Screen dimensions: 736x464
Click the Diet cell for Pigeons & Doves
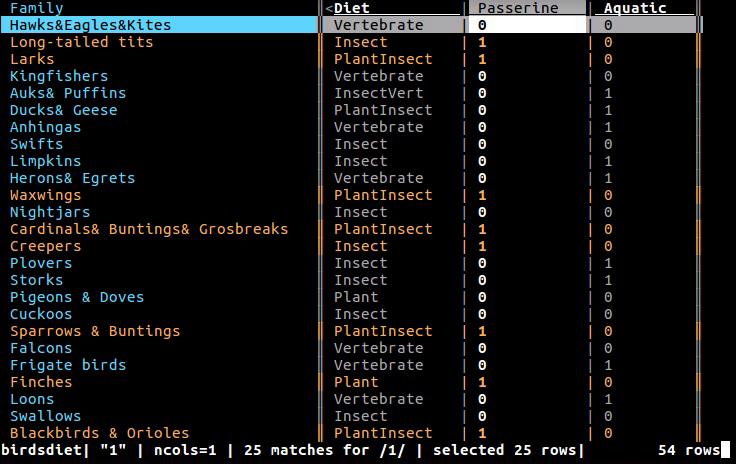(x=356, y=297)
